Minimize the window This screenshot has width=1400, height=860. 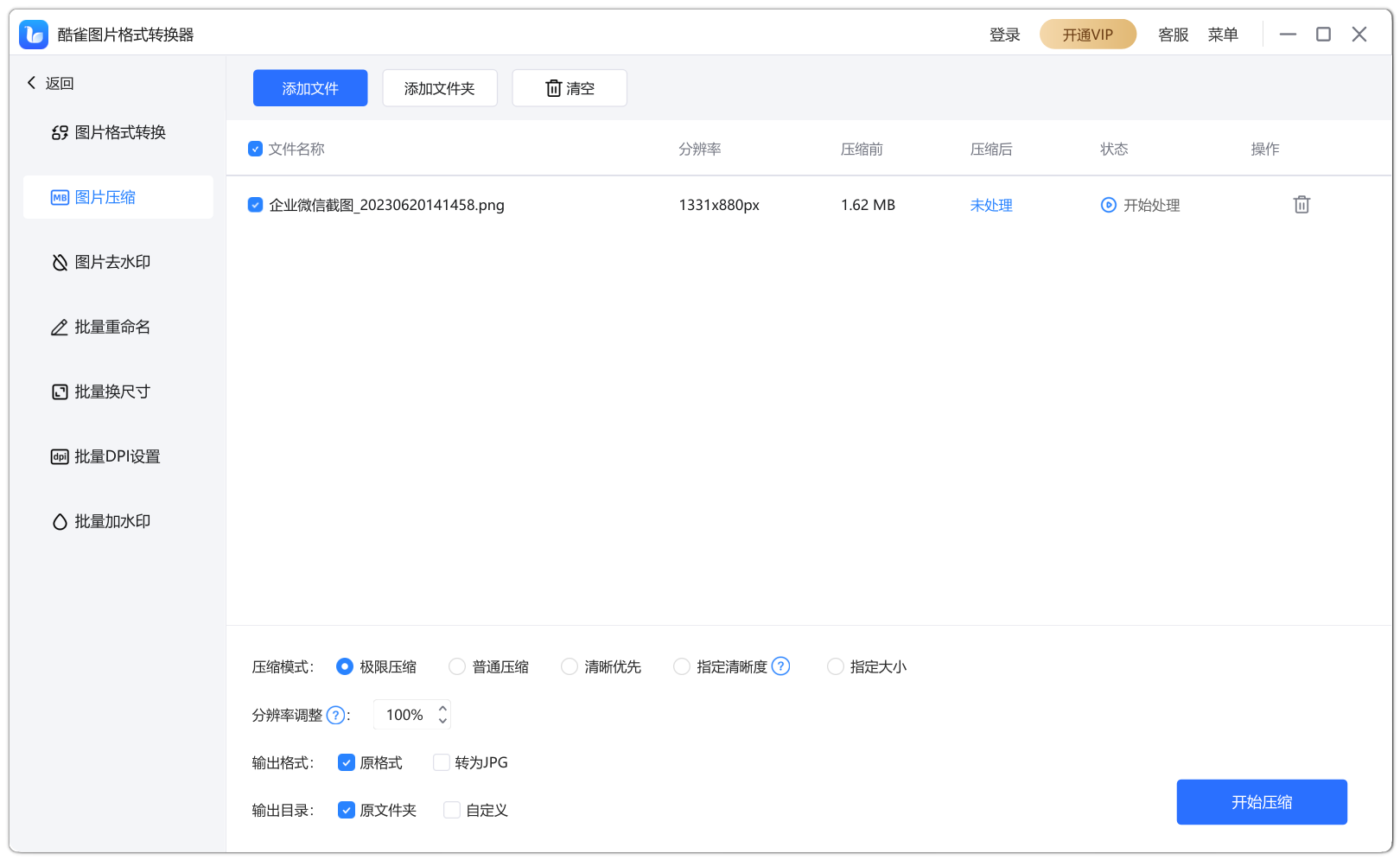click(x=1288, y=35)
